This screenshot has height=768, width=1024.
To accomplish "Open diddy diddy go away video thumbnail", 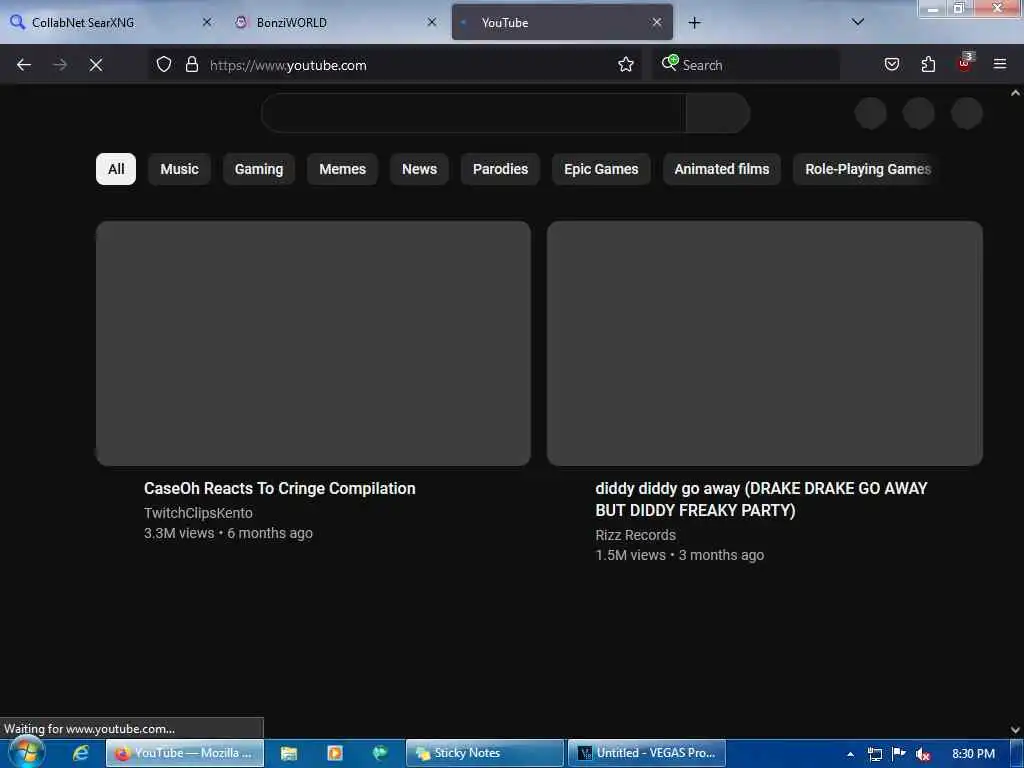I will coord(765,344).
